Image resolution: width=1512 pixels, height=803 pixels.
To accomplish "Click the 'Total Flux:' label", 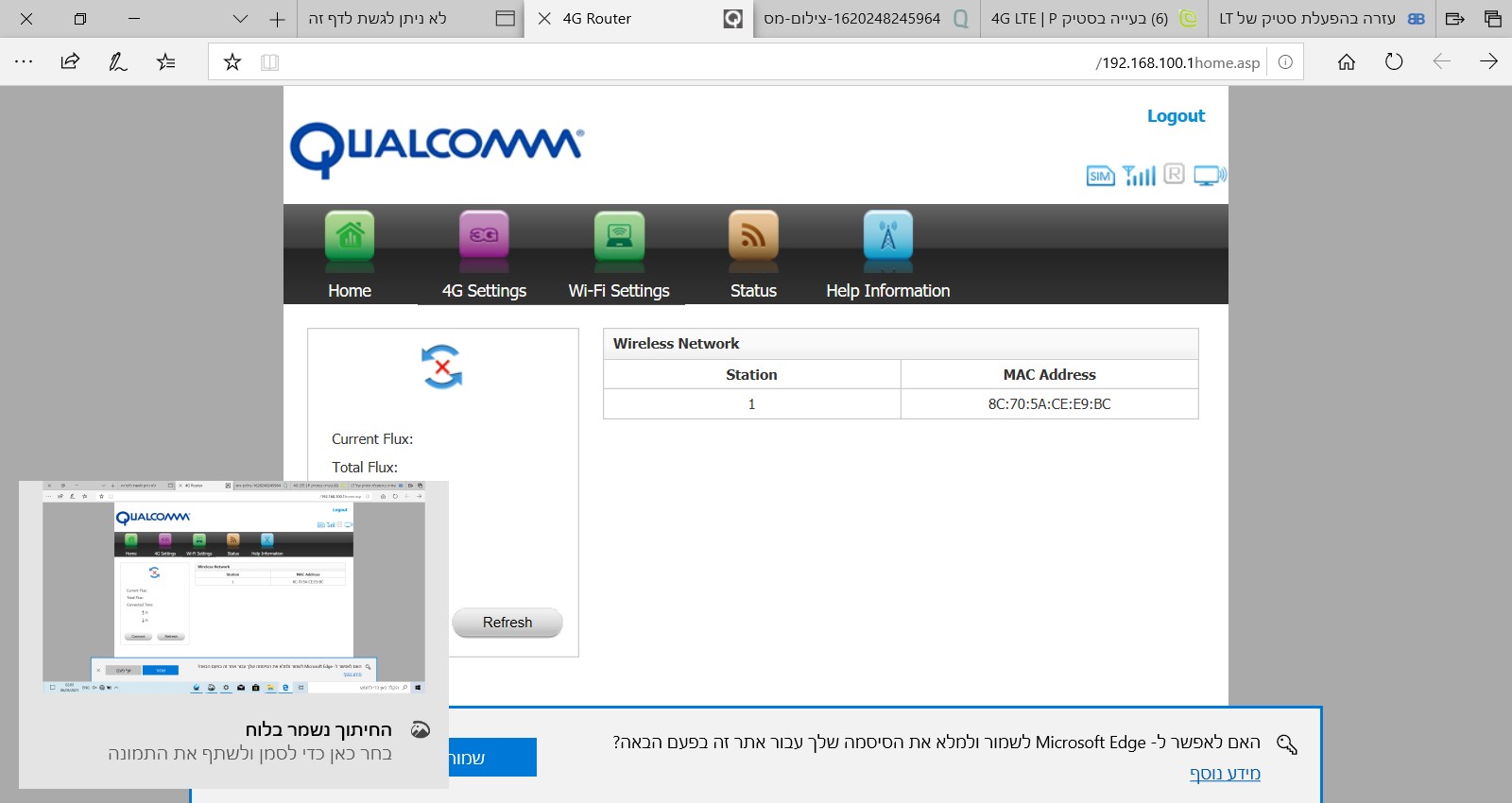I will (x=365, y=468).
